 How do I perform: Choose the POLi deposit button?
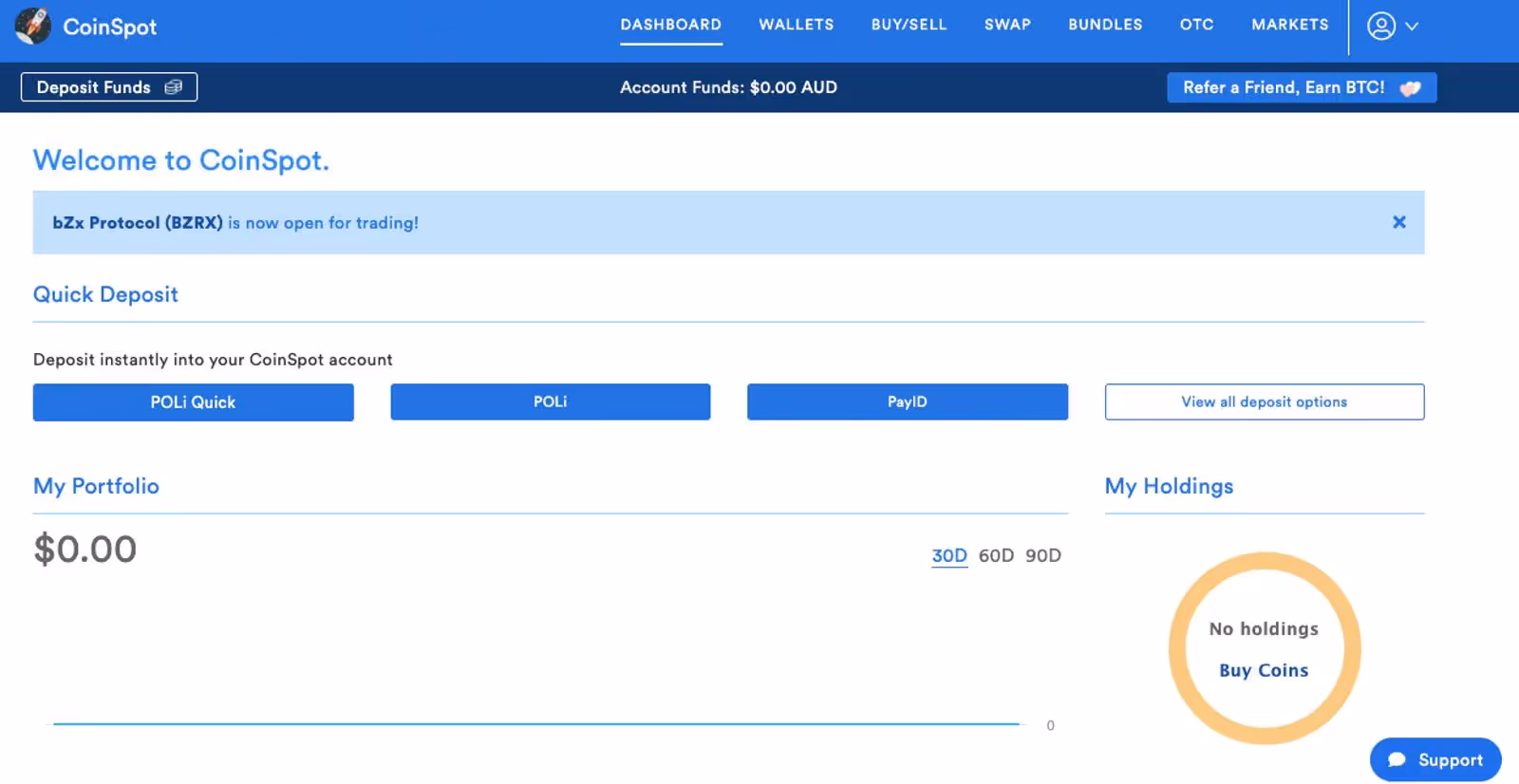tap(551, 401)
